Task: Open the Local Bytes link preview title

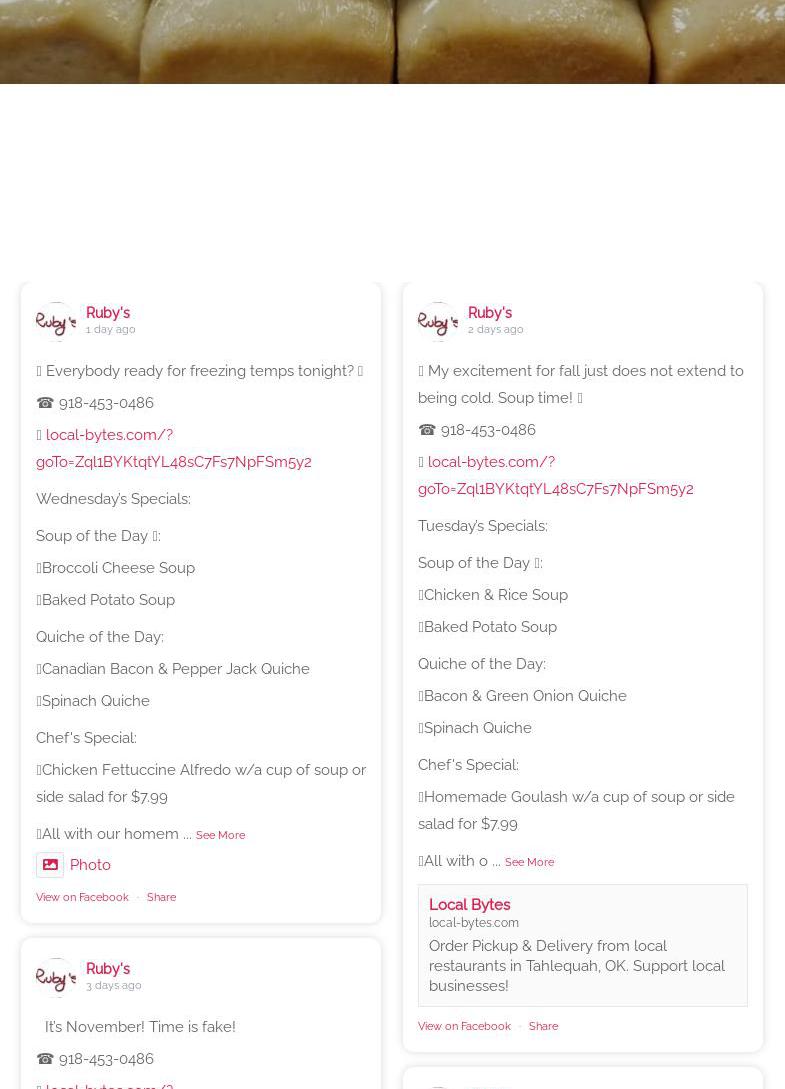Action: 469,905
